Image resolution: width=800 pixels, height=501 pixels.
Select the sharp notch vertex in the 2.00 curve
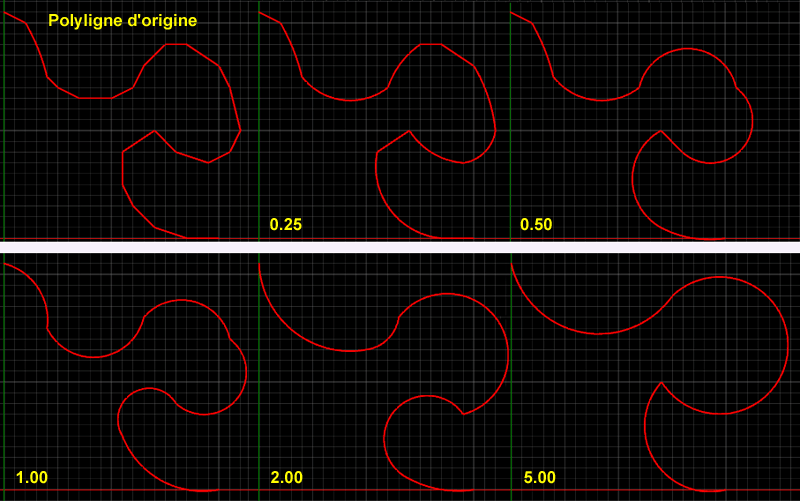click(x=461, y=413)
